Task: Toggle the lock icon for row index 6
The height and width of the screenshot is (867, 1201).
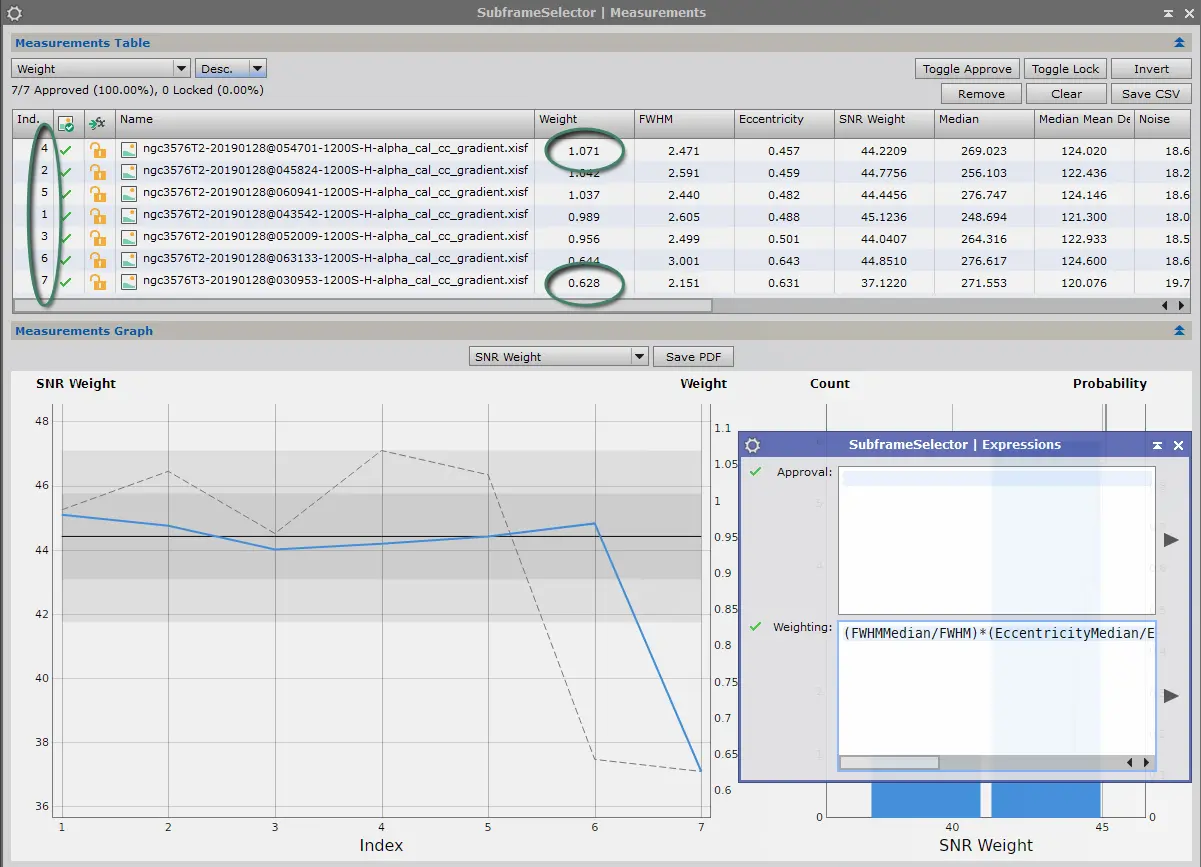Action: 98,260
